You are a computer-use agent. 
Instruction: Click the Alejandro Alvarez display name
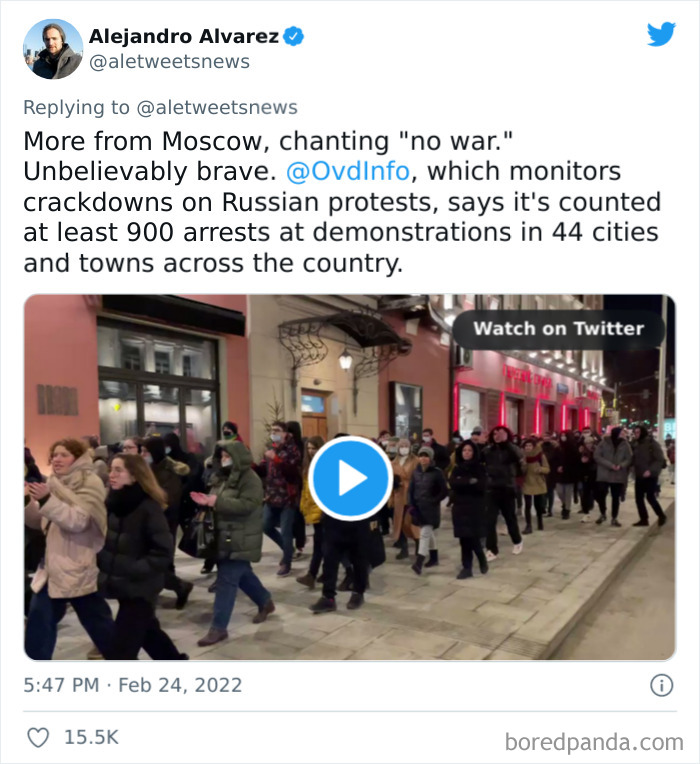point(184,37)
